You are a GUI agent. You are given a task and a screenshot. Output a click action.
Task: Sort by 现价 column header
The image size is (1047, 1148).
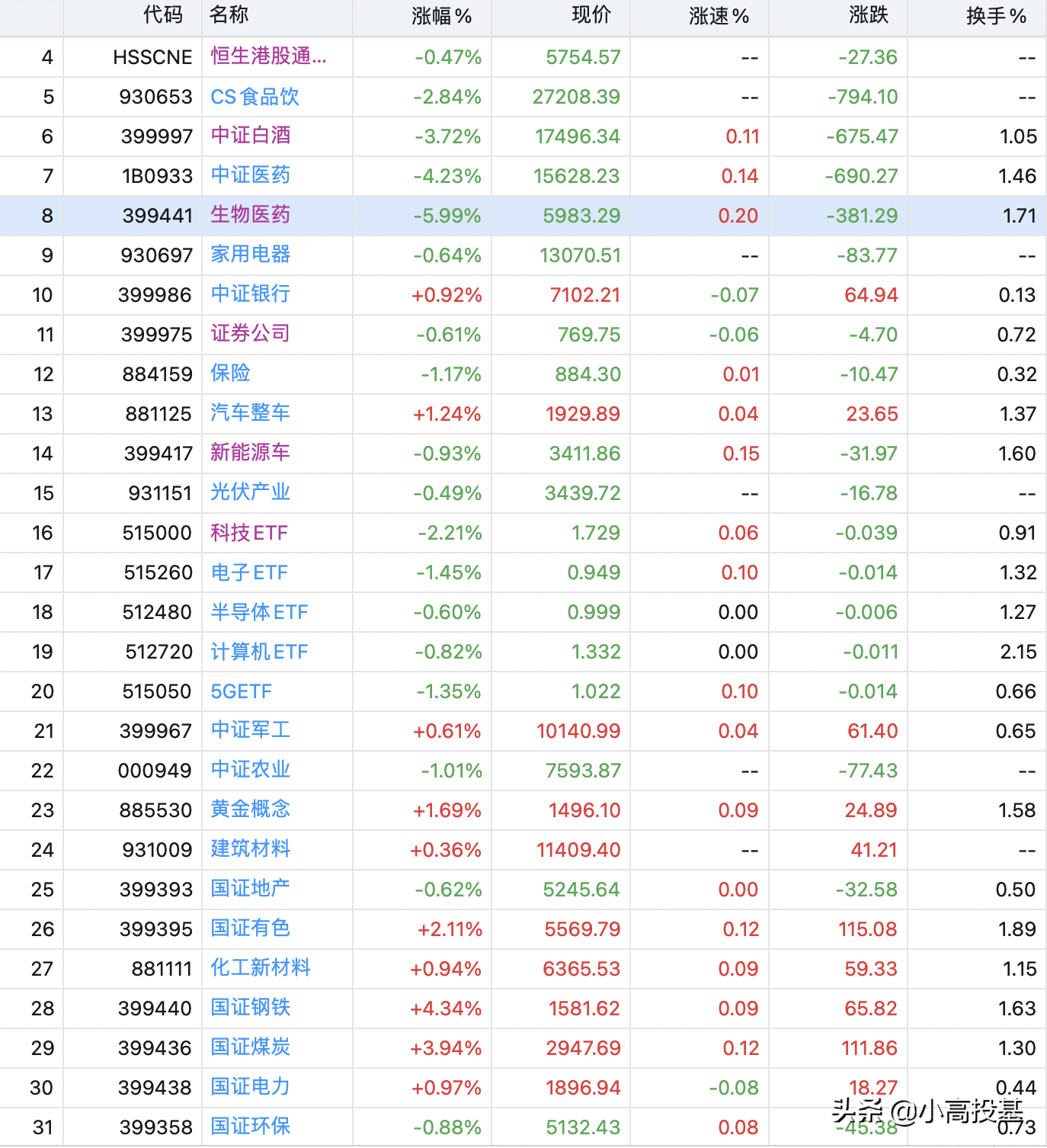(591, 15)
